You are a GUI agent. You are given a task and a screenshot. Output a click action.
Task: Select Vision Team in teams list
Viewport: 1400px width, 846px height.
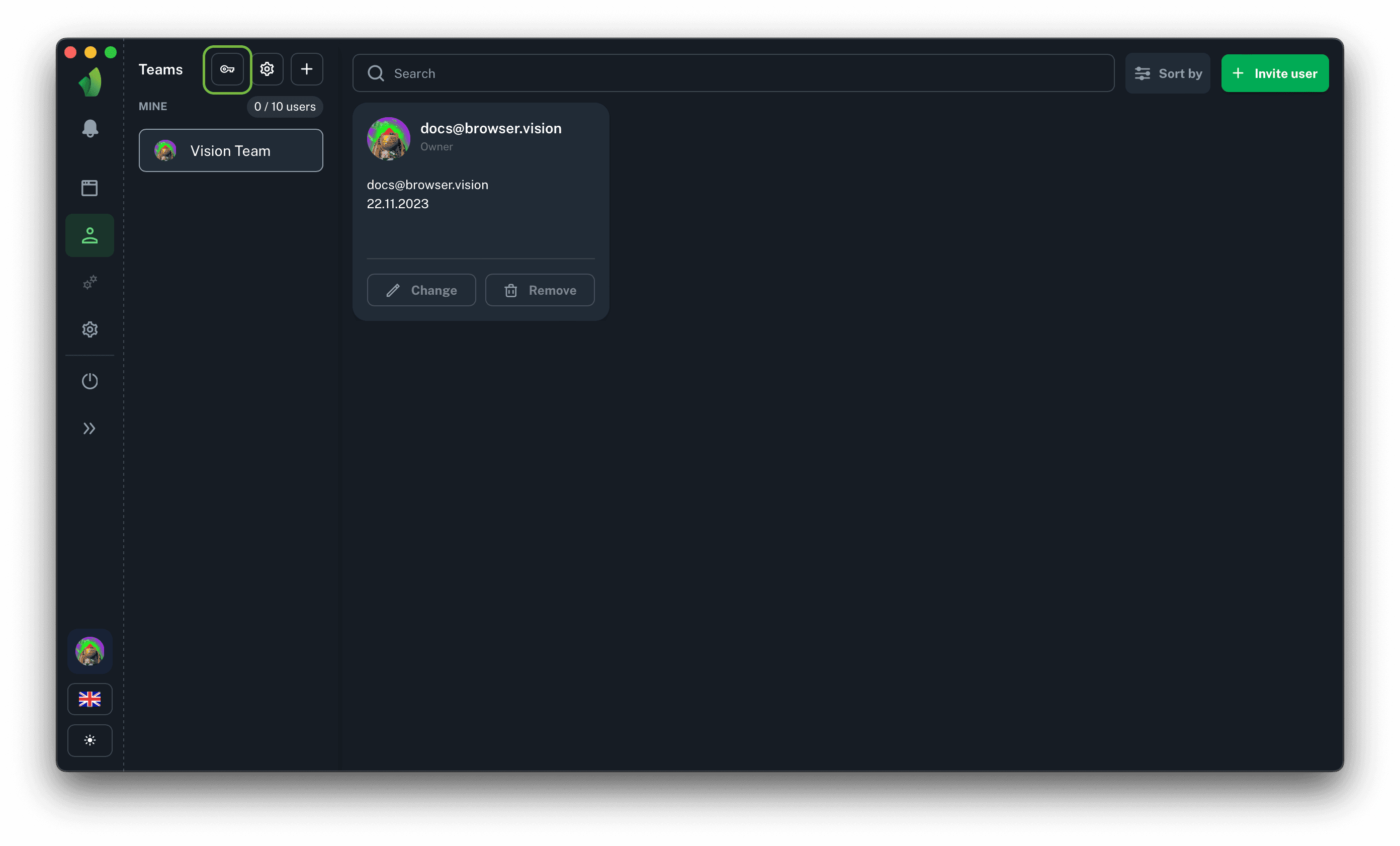tap(231, 150)
